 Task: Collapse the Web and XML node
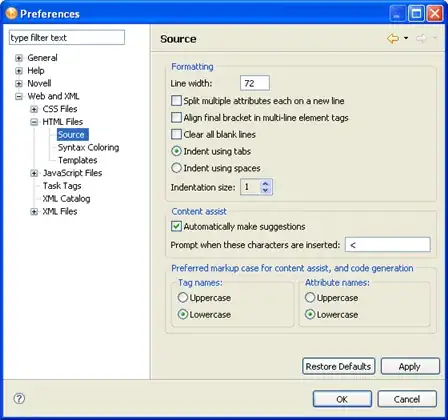pos(19,96)
